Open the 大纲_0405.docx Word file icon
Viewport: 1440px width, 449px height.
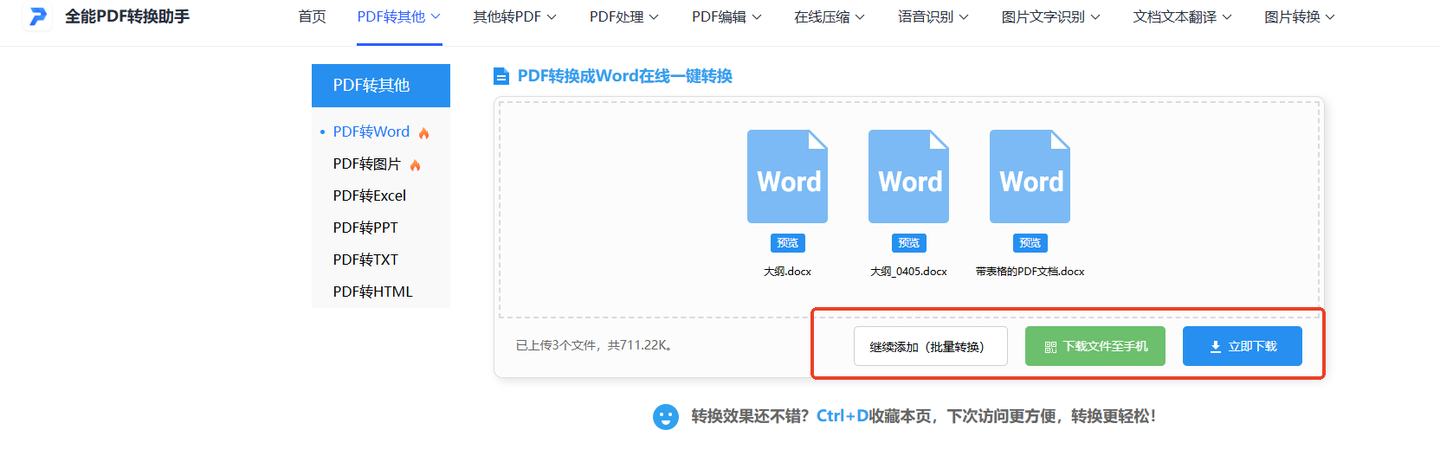908,176
